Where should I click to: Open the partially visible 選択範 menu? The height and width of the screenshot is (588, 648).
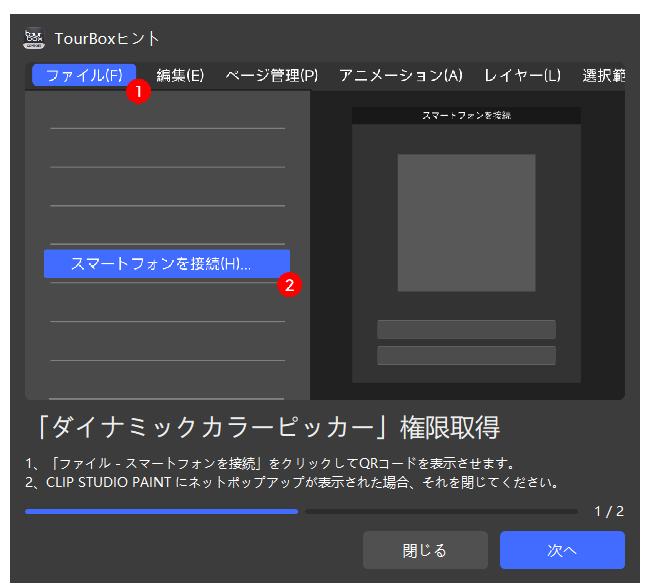[603, 76]
